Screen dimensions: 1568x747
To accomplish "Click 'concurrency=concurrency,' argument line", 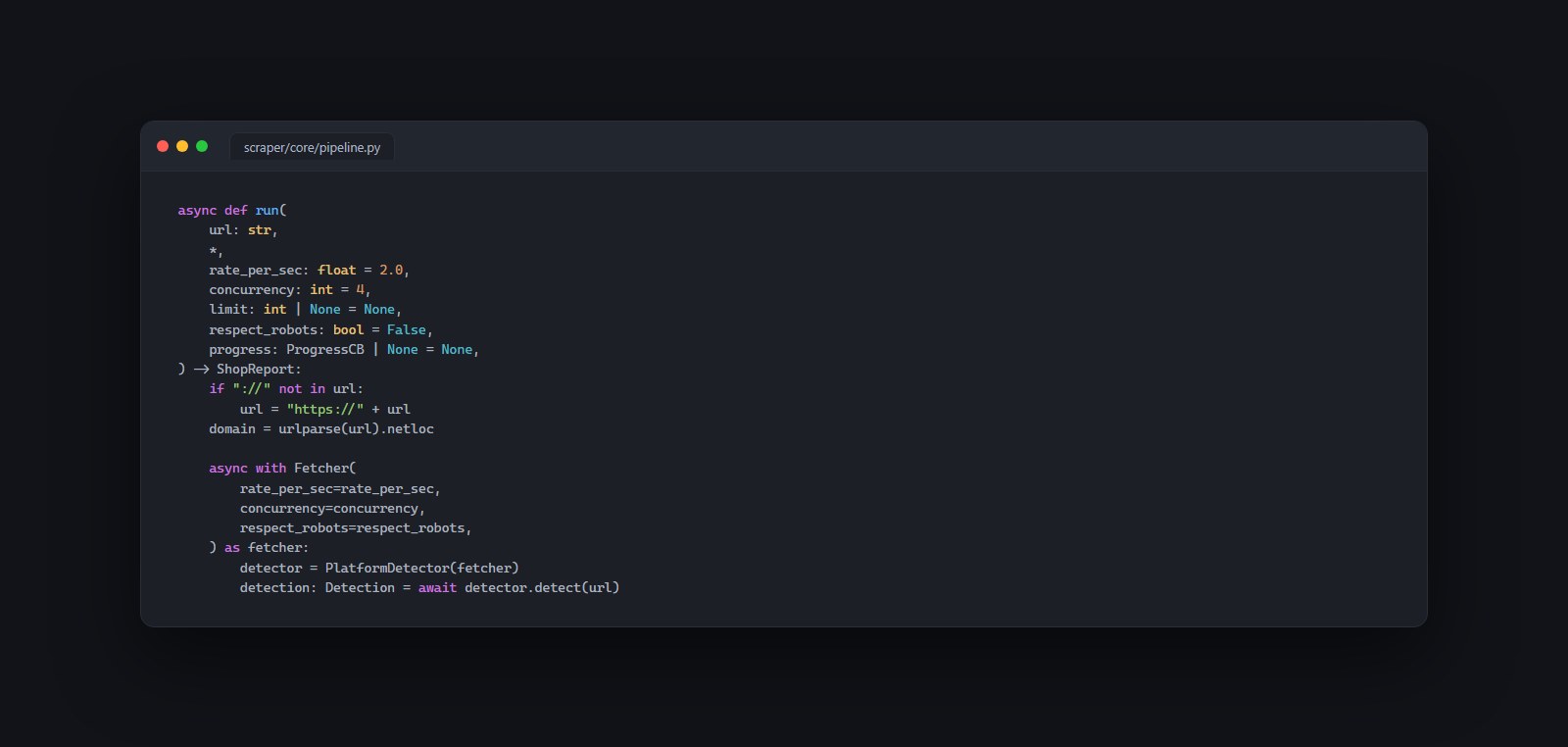I will (x=332, y=508).
